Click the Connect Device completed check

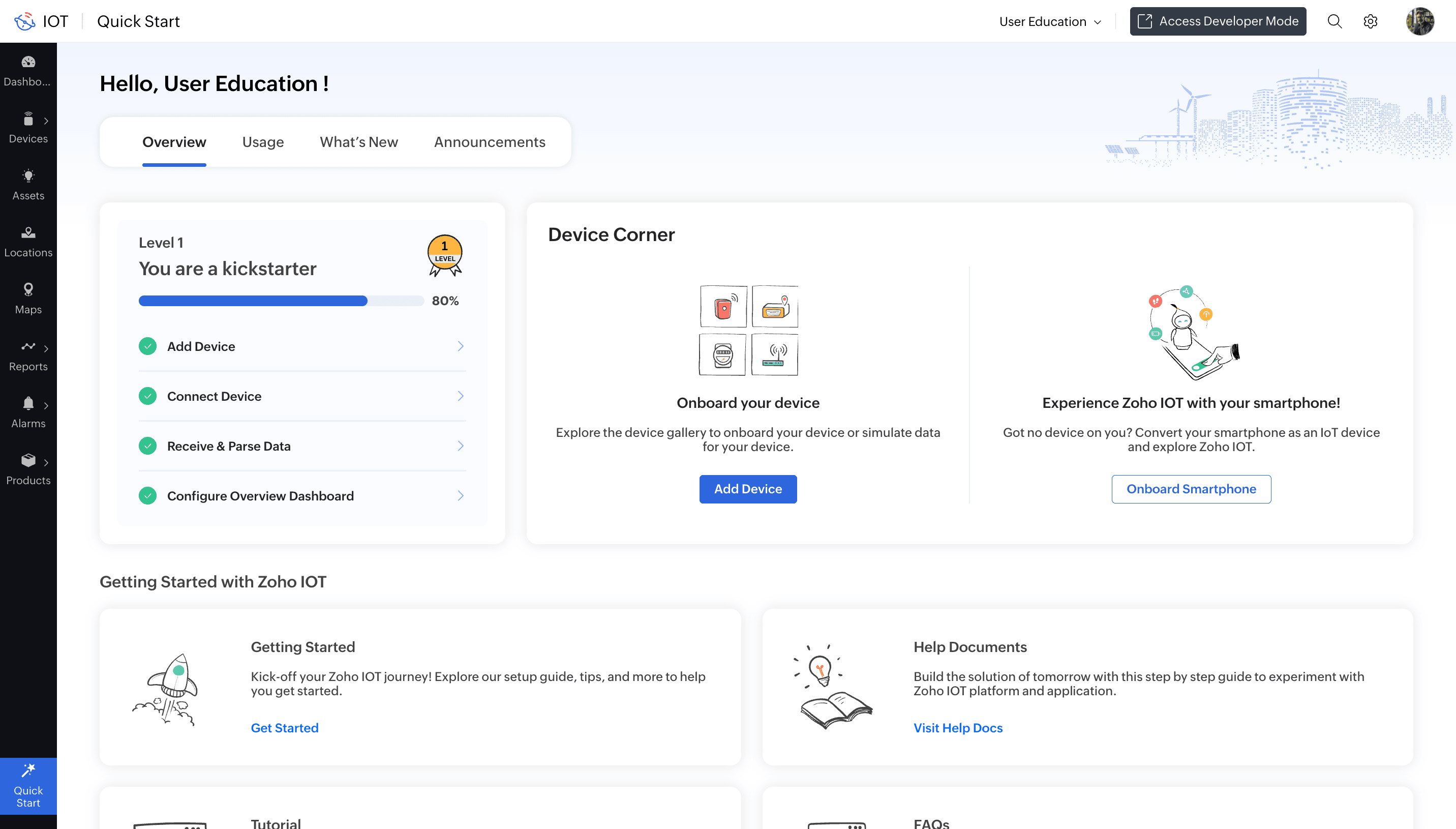(148, 396)
